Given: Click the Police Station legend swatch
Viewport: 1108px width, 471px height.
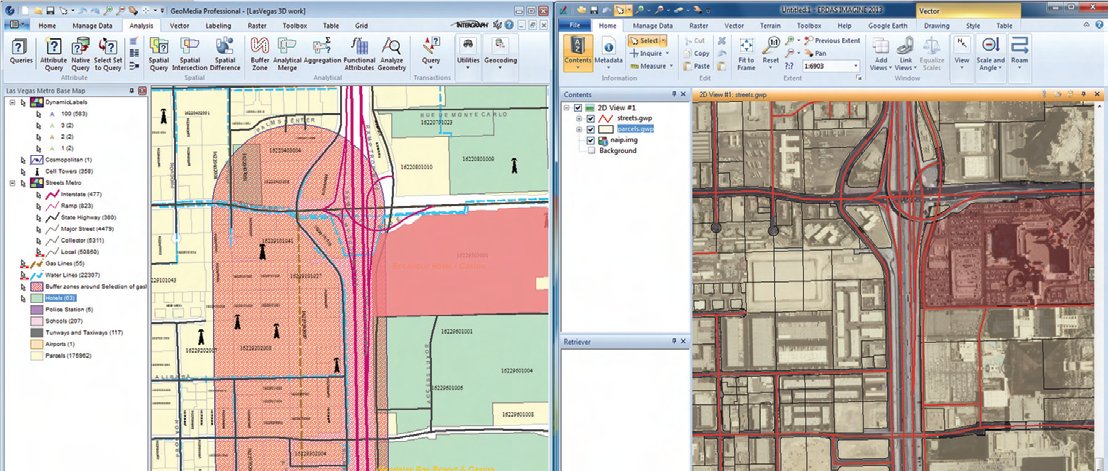Looking at the screenshot, I should [36, 310].
